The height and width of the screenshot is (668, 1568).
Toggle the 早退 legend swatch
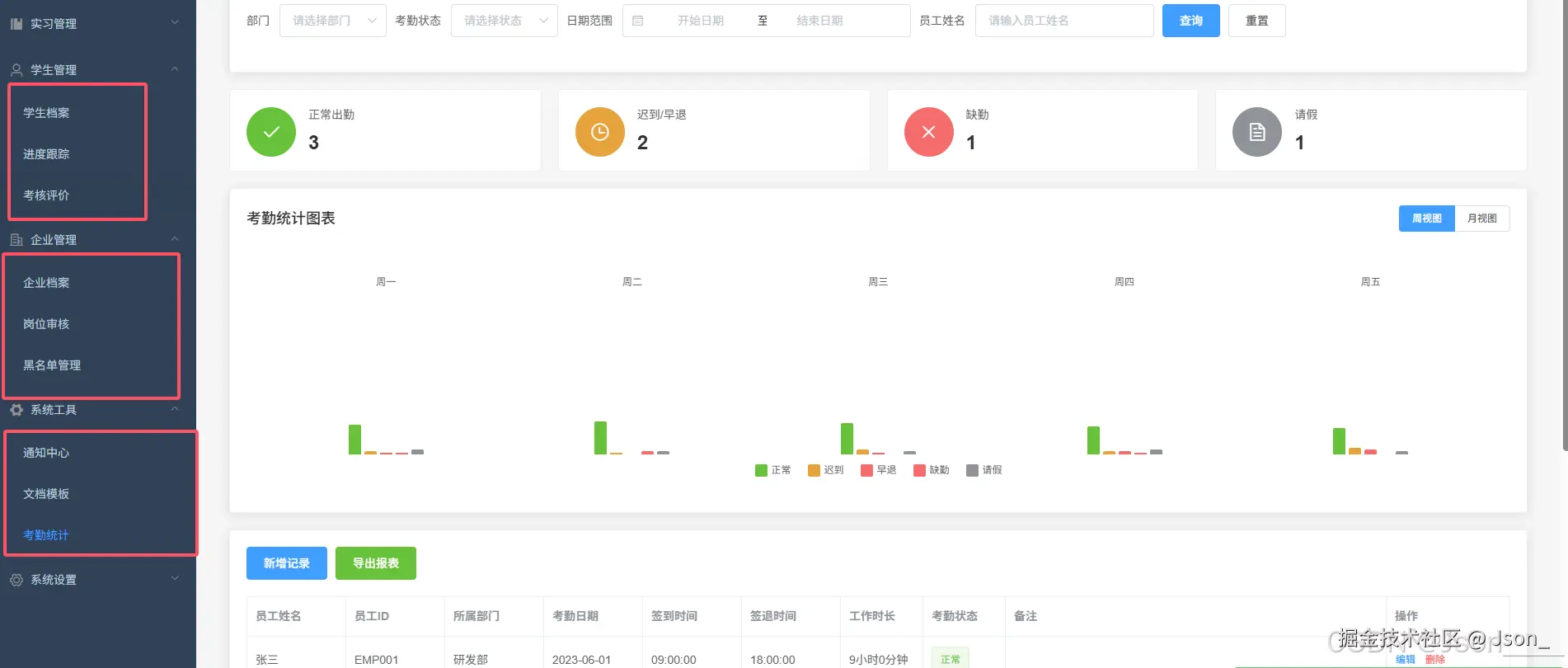click(866, 470)
